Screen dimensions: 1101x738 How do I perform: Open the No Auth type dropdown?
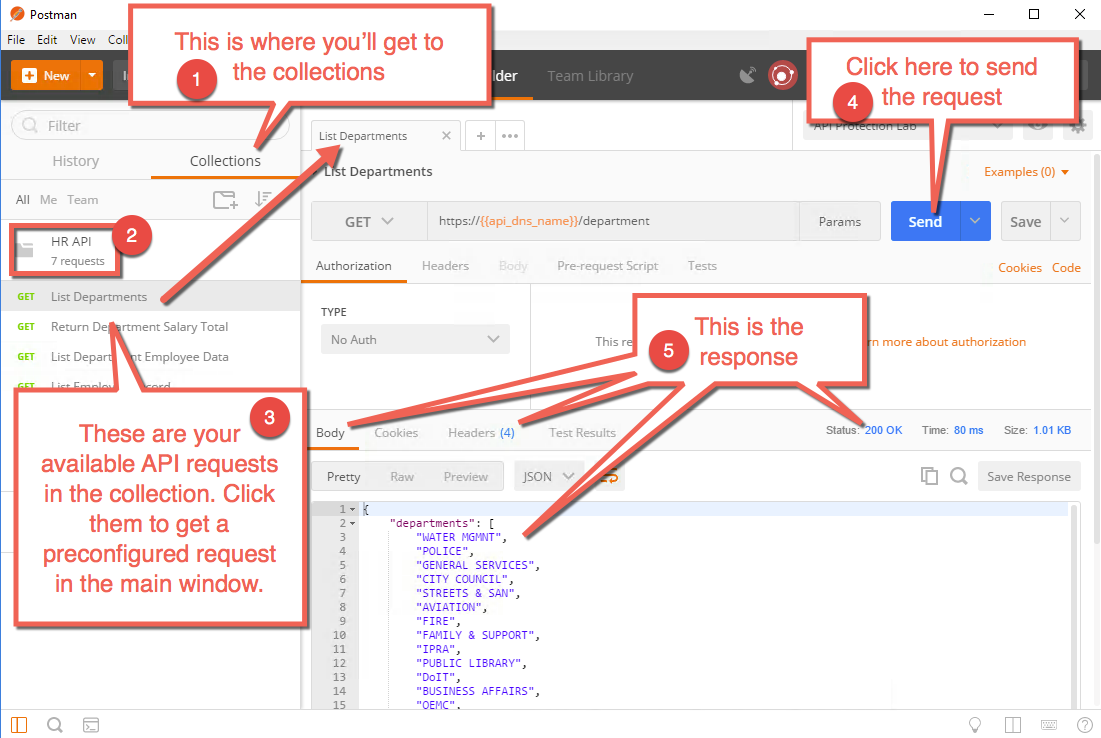(415, 339)
